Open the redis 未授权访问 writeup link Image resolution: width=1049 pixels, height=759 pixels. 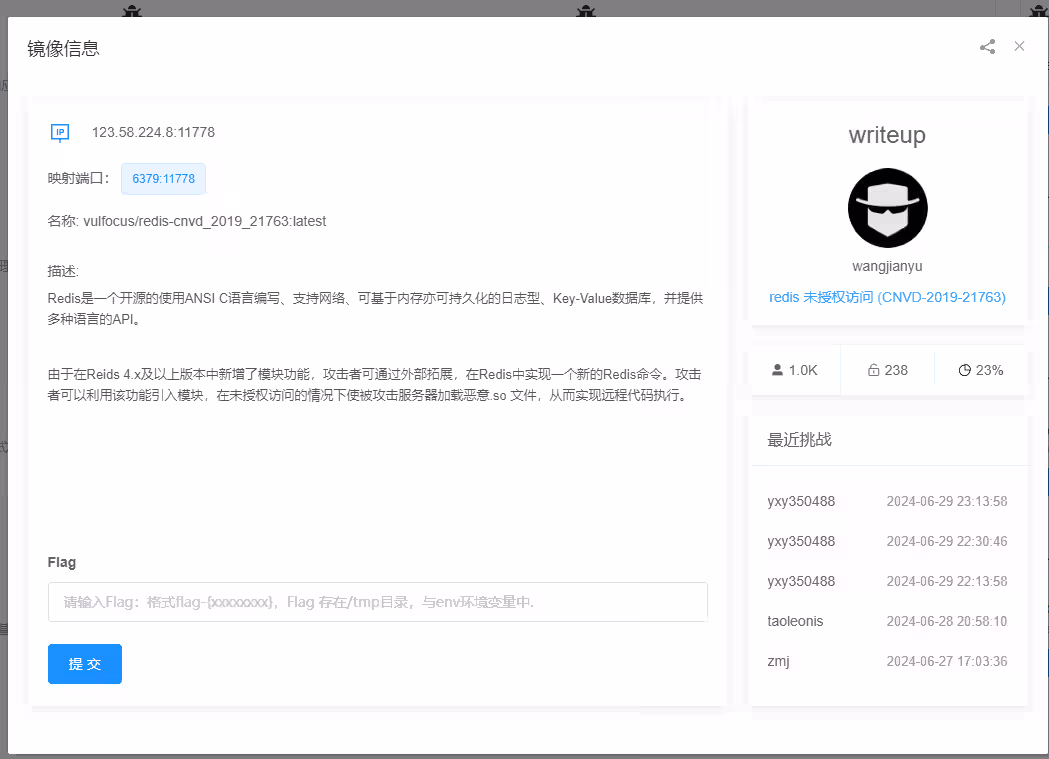887,297
